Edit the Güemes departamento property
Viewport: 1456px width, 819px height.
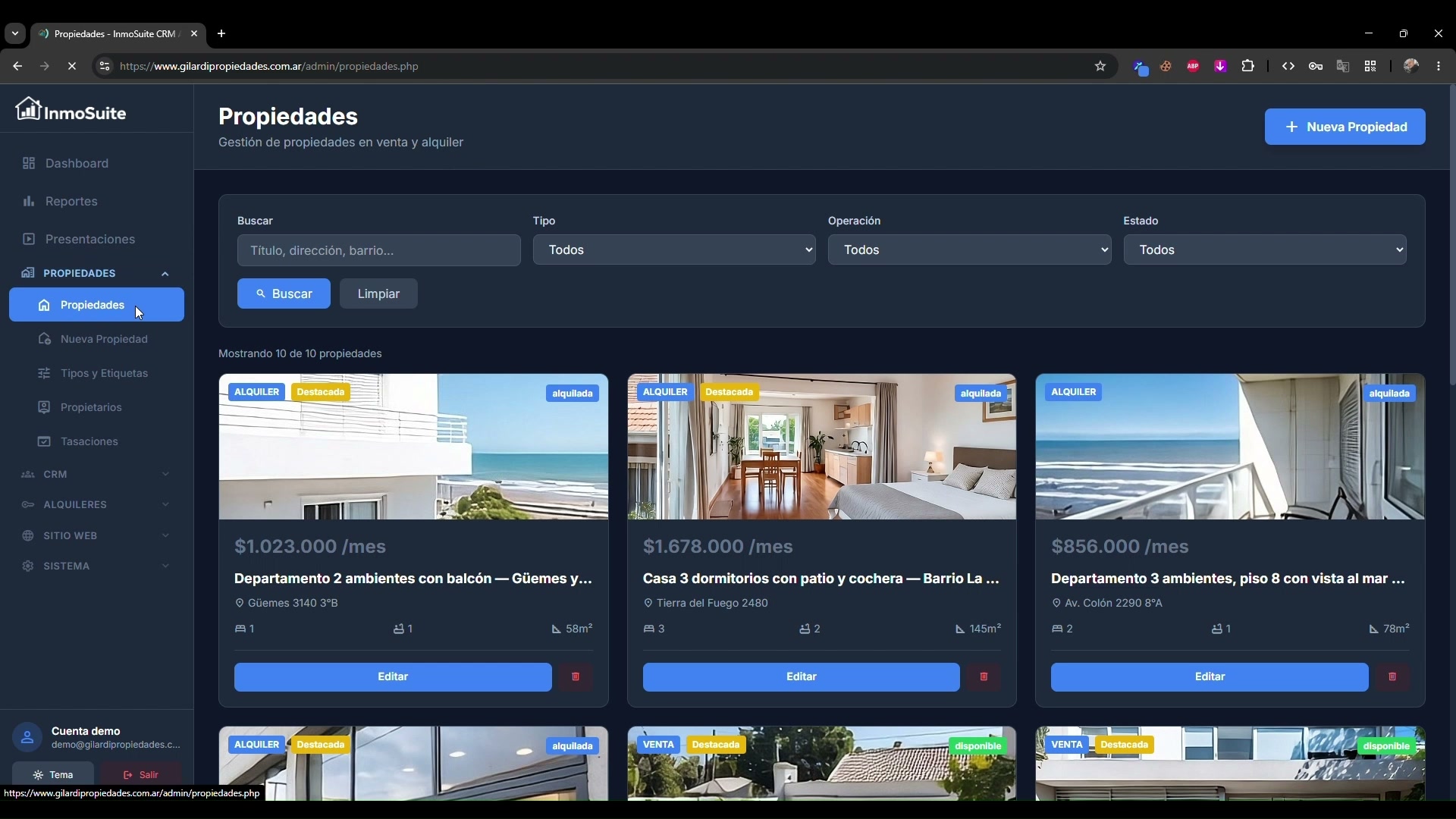click(393, 677)
